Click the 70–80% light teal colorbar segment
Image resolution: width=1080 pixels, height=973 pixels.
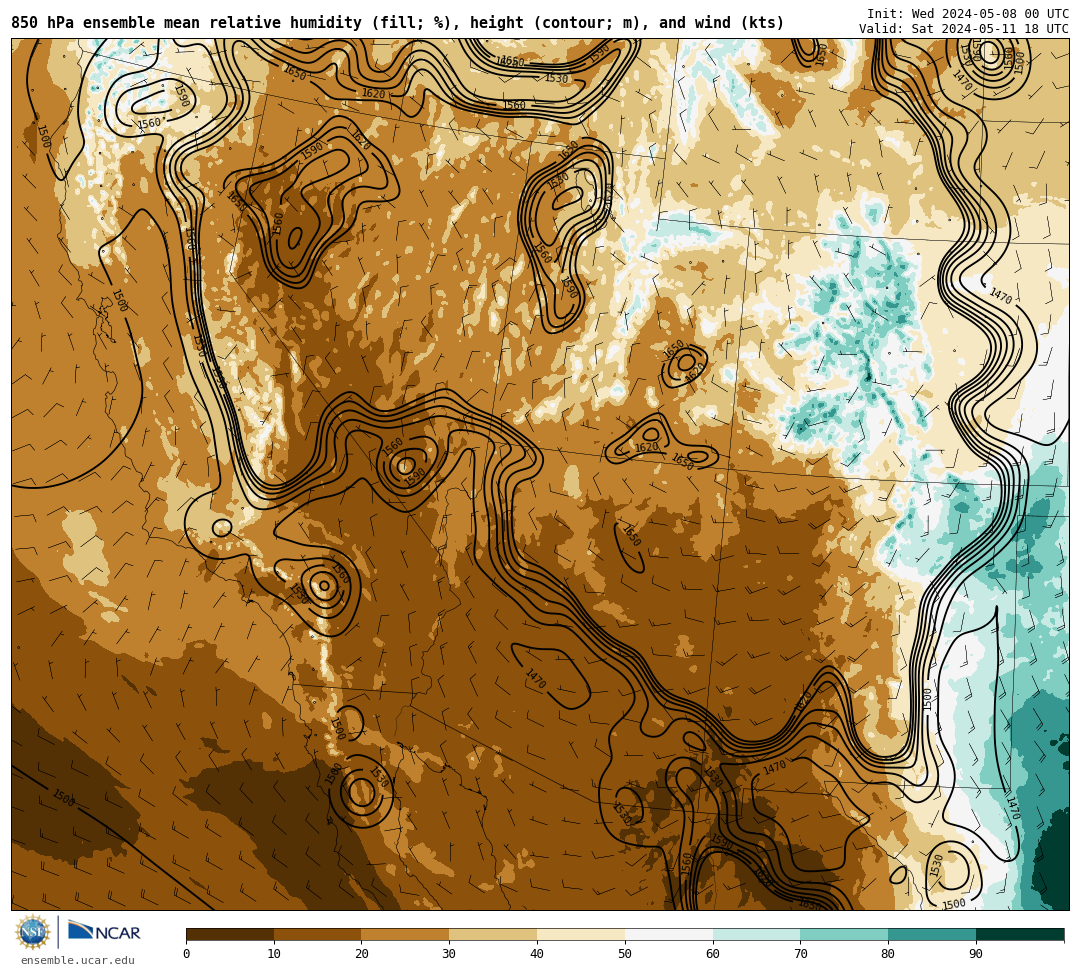(844, 934)
